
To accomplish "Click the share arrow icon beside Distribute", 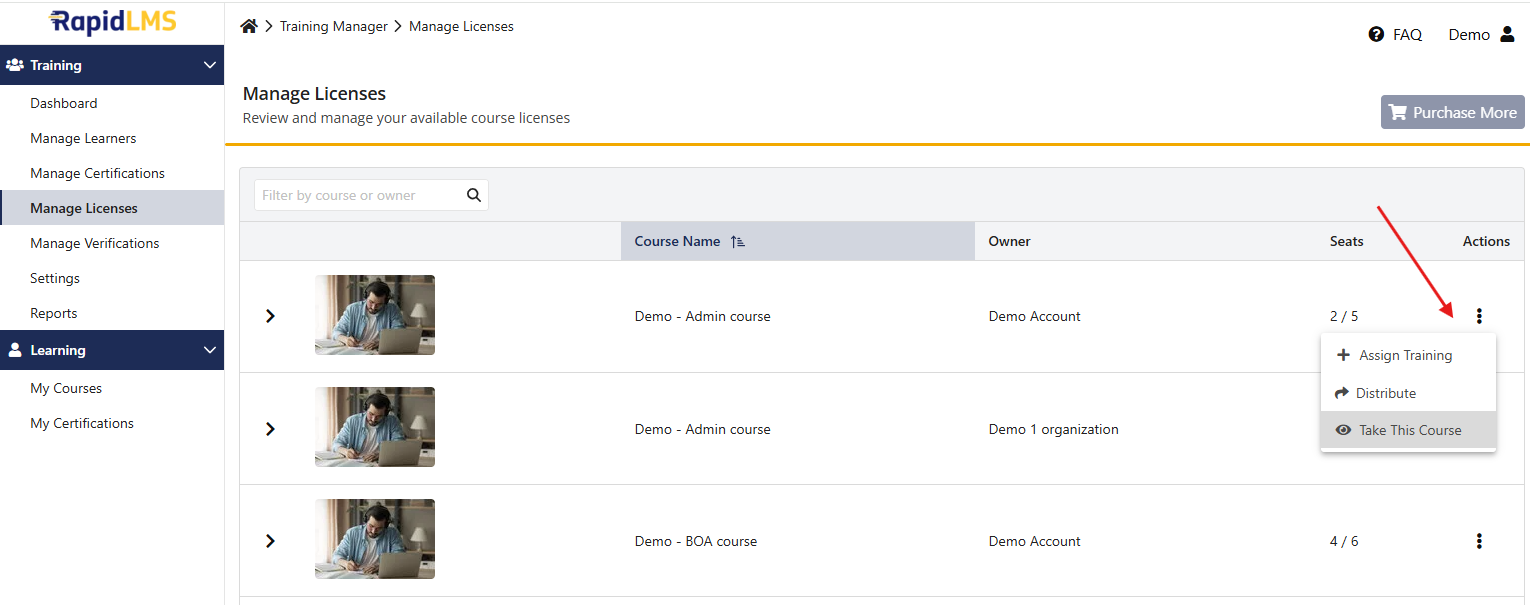I will tap(1342, 393).
